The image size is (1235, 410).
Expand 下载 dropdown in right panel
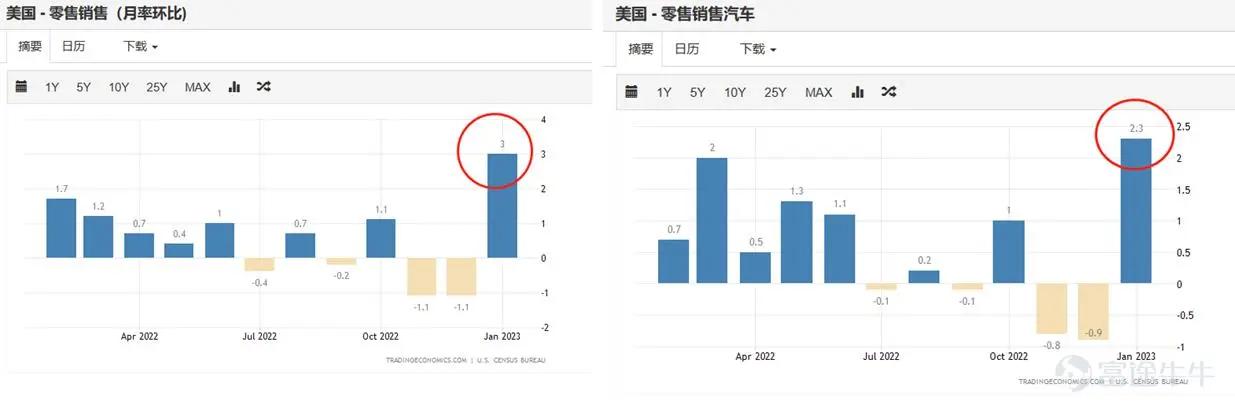point(758,49)
